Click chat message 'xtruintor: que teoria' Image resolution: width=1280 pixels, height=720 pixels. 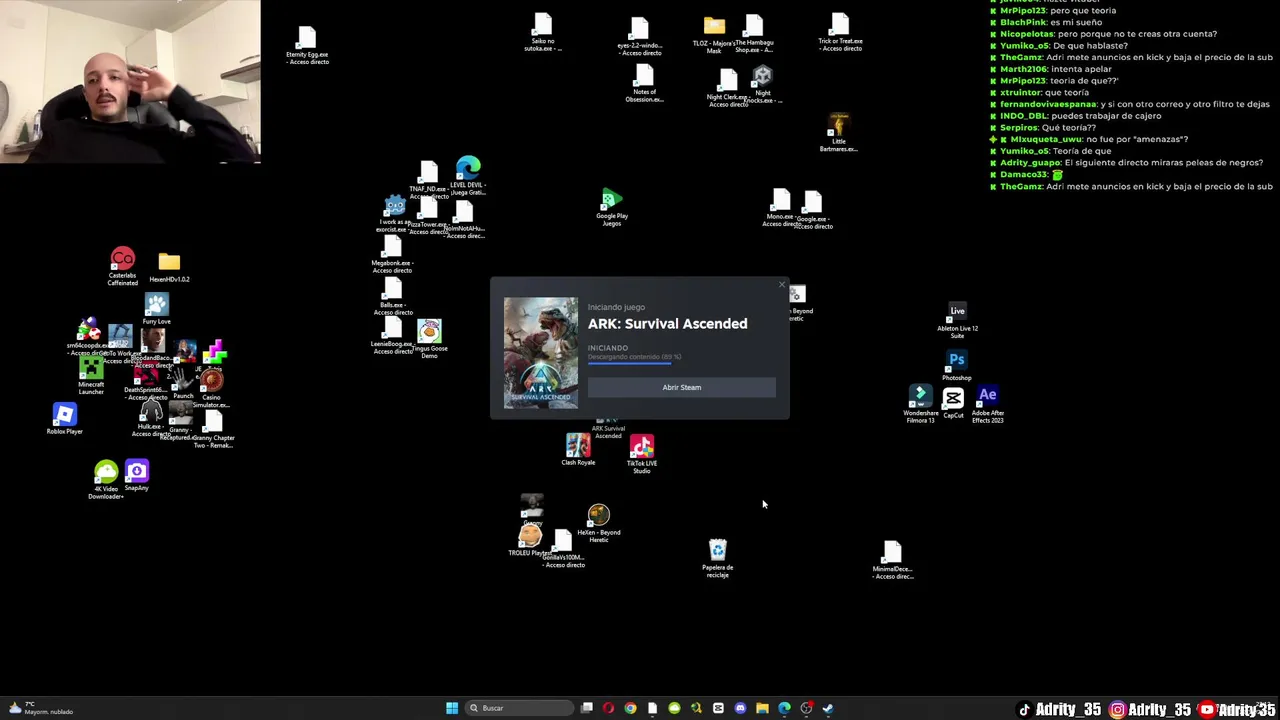1044,92
